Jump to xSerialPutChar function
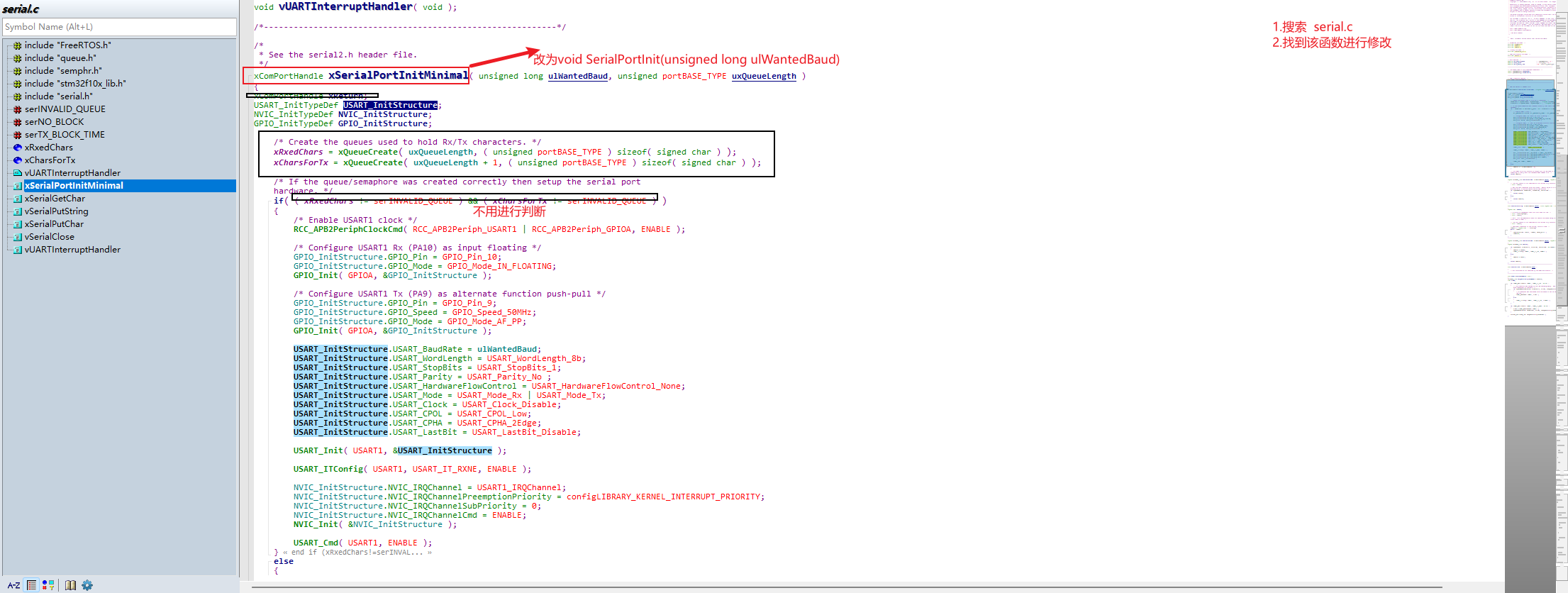 54,224
